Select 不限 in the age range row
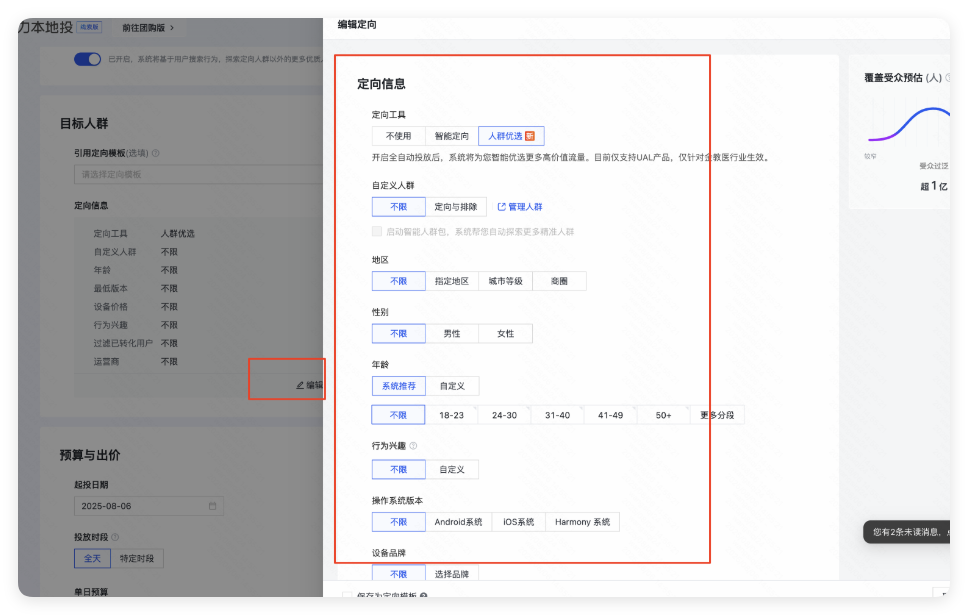The image size is (968, 615). point(398,415)
